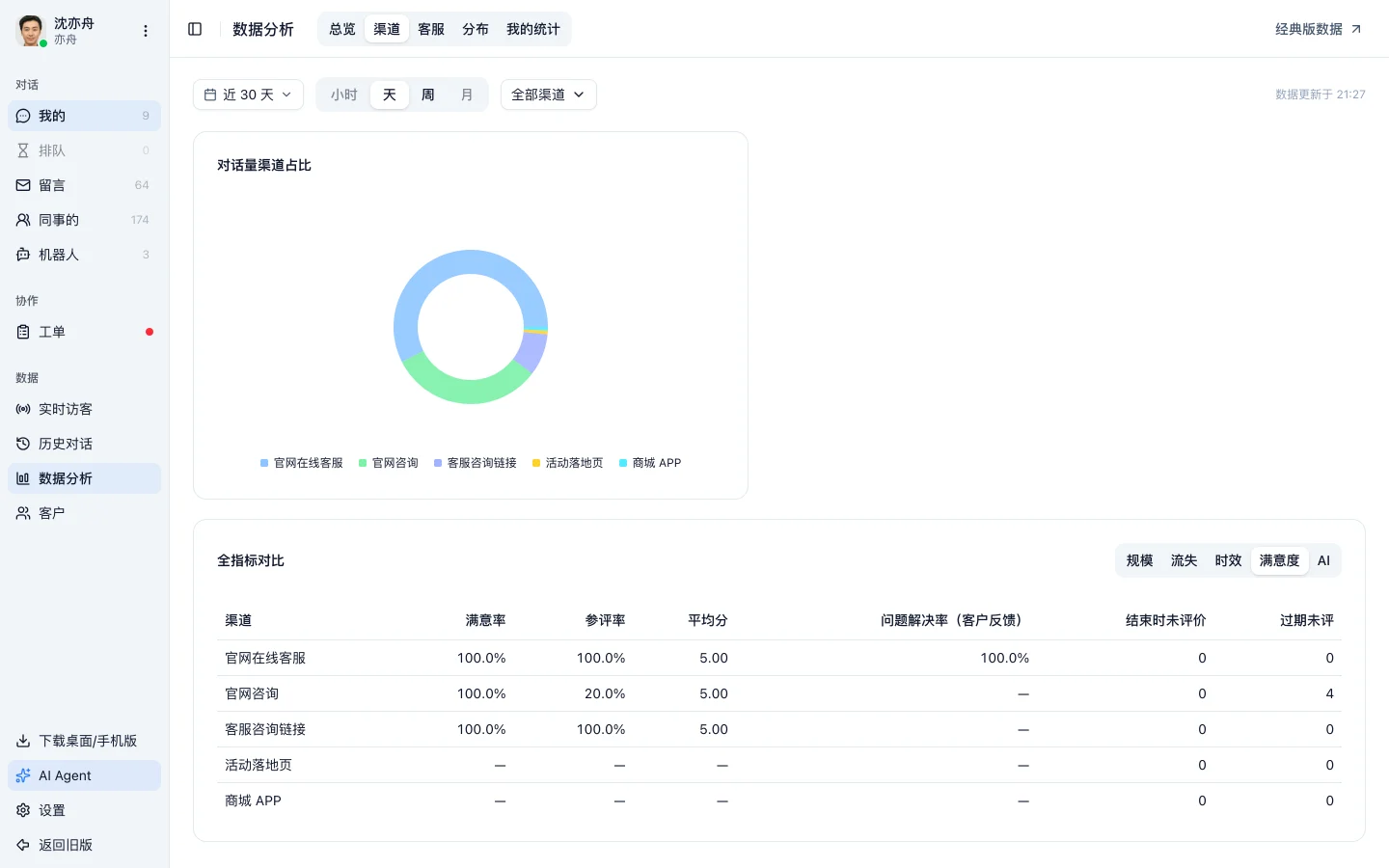The width and height of the screenshot is (1389, 868).
Task: Toggle the sidebar collapse icon
Action: tap(195, 29)
